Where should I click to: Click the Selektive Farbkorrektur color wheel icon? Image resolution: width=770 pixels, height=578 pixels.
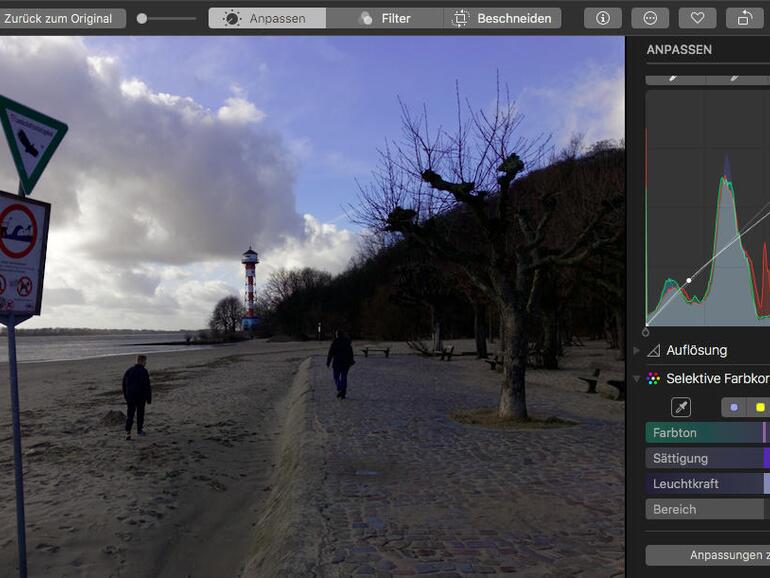(654, 379)
